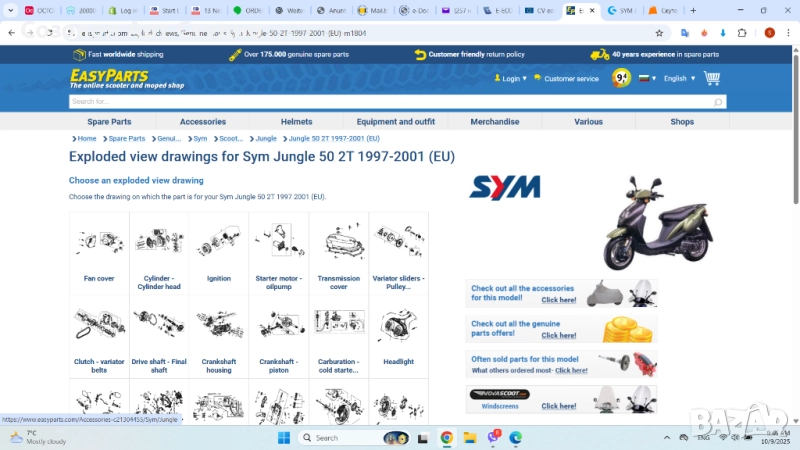The width and height of the screenshot is (800, 450).
Task: Open the Transmission cover drawing
Action: (x=339, y=253)
